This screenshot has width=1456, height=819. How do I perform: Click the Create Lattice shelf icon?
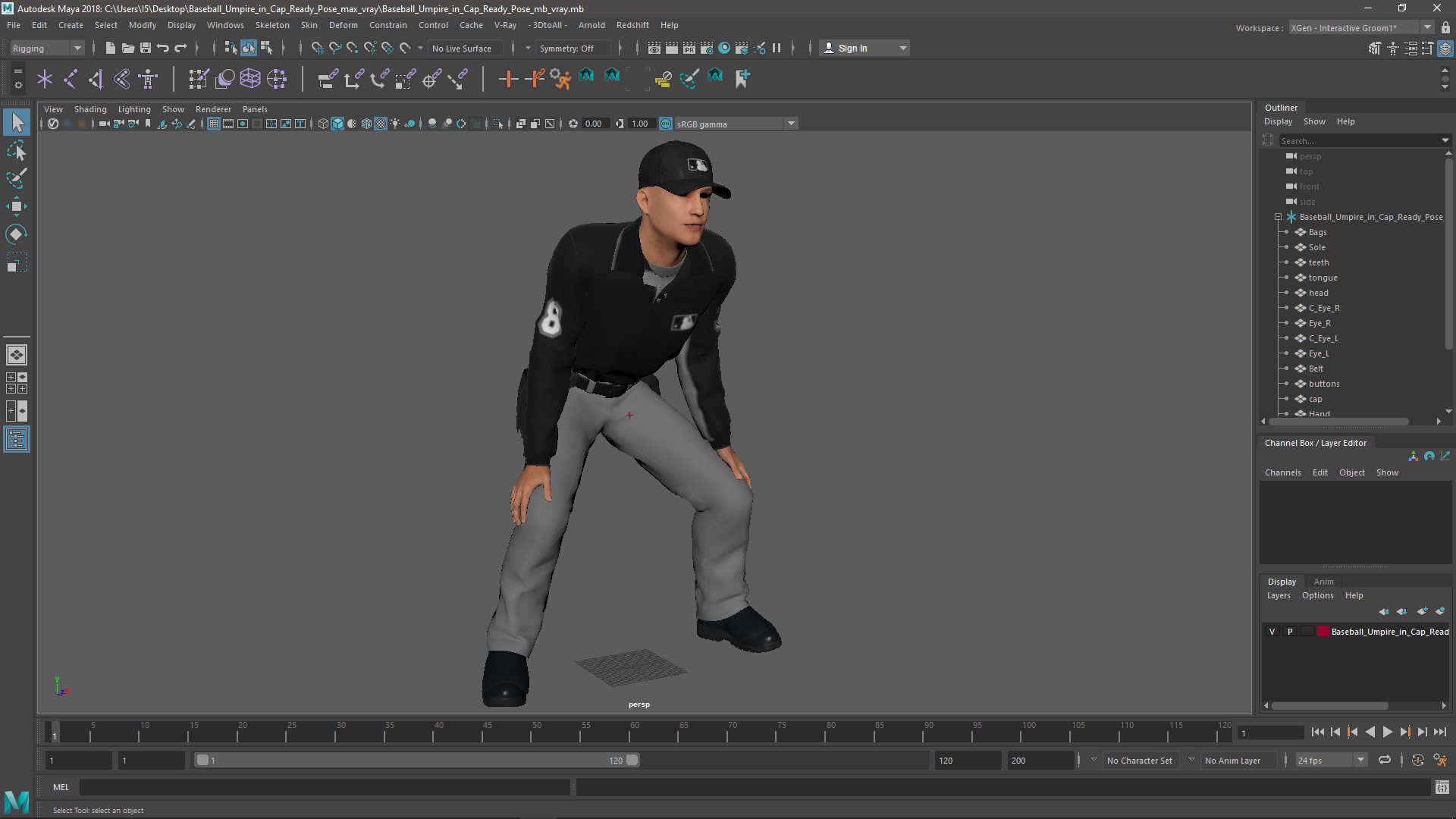coord(250,78)
